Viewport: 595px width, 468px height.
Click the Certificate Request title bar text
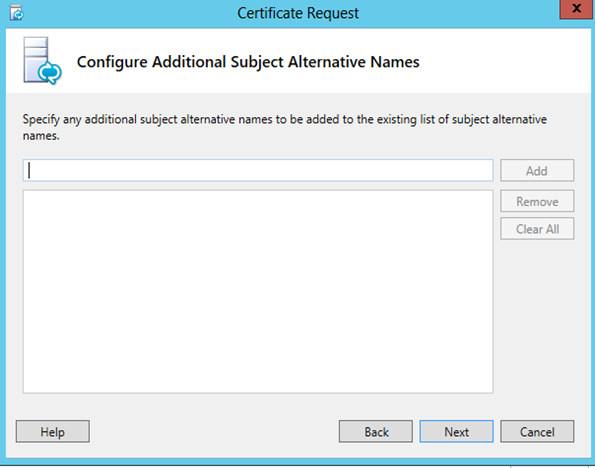(x=298, y=13)
